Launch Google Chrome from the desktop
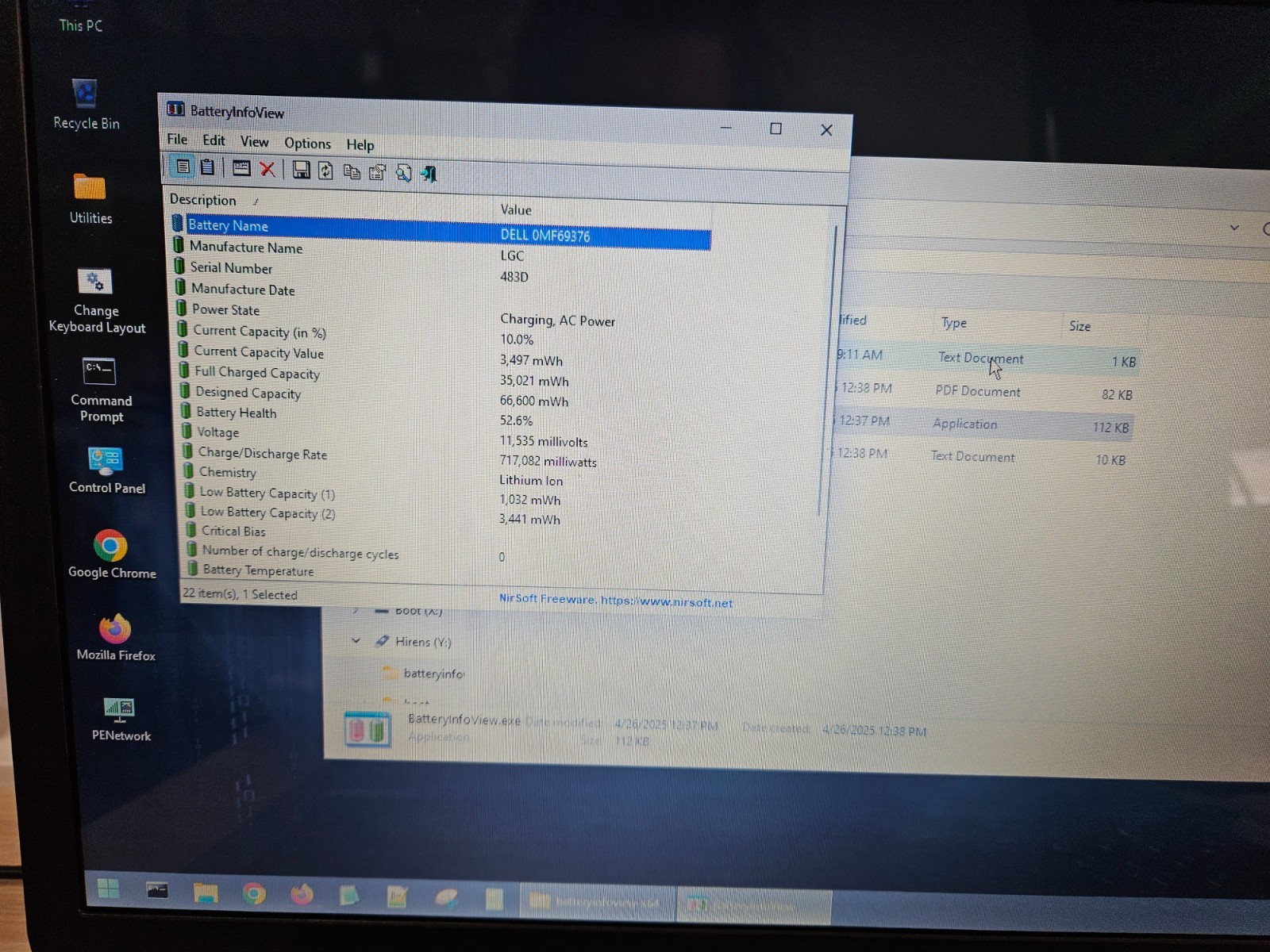 [x=111, y=554]
